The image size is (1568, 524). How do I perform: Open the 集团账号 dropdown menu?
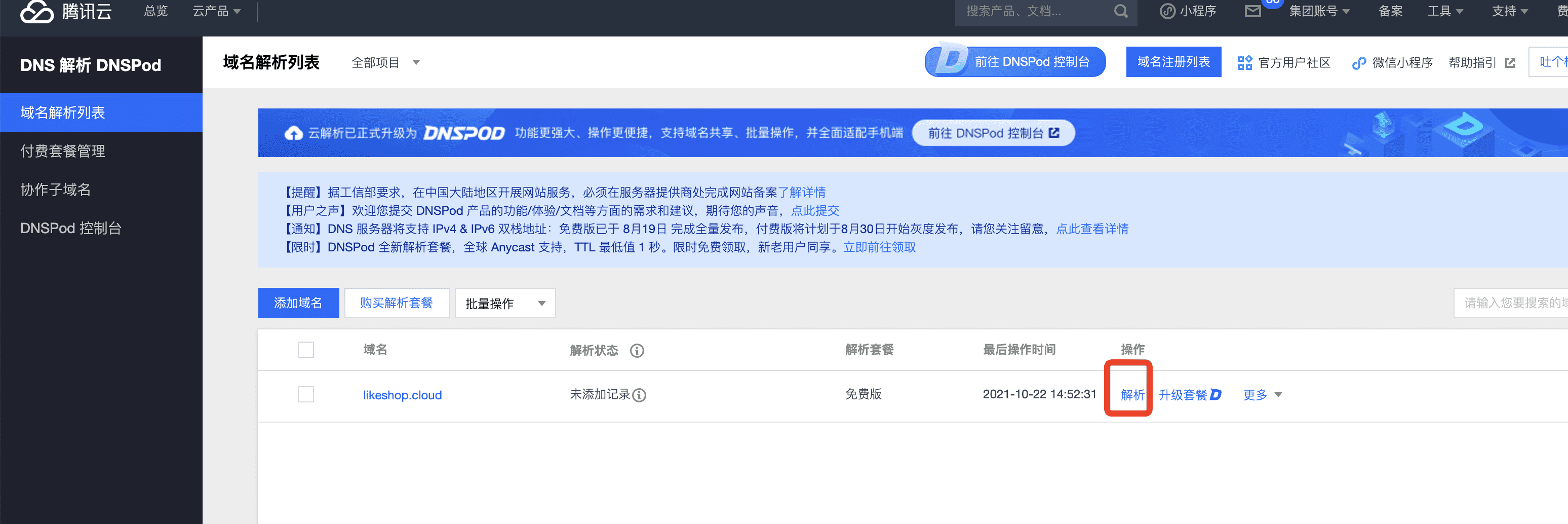tap(1318, 11)
